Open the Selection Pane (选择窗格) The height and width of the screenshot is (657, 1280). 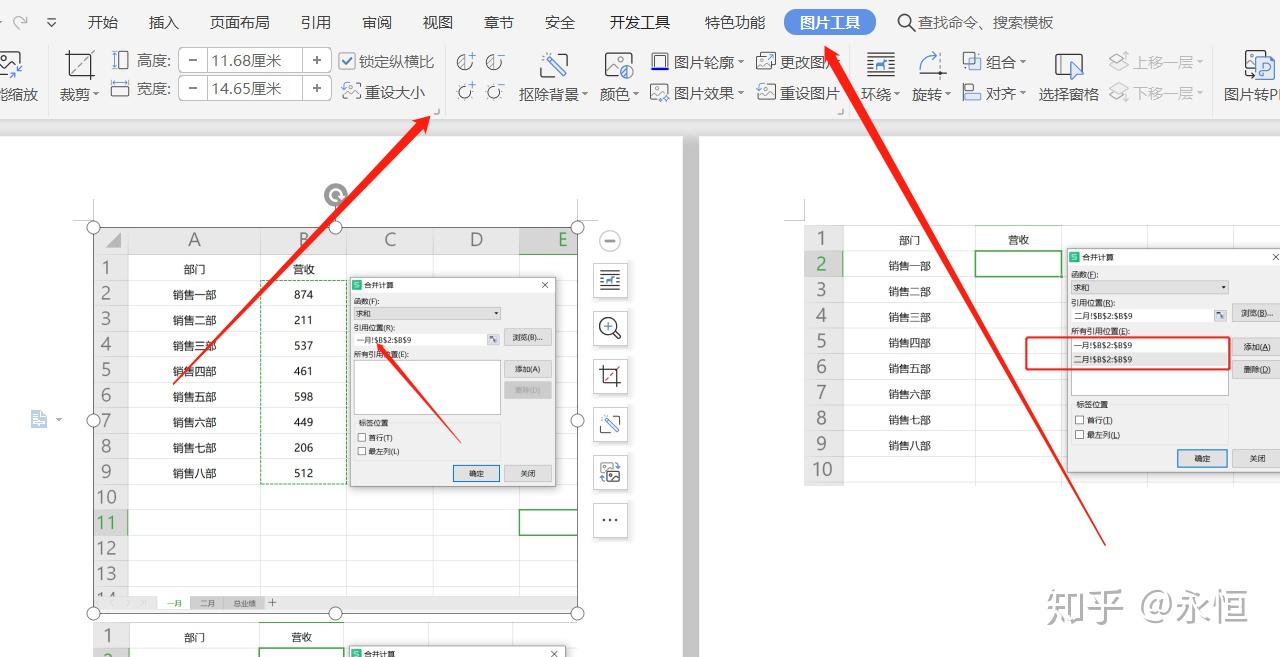click(x=1069, y=78)
